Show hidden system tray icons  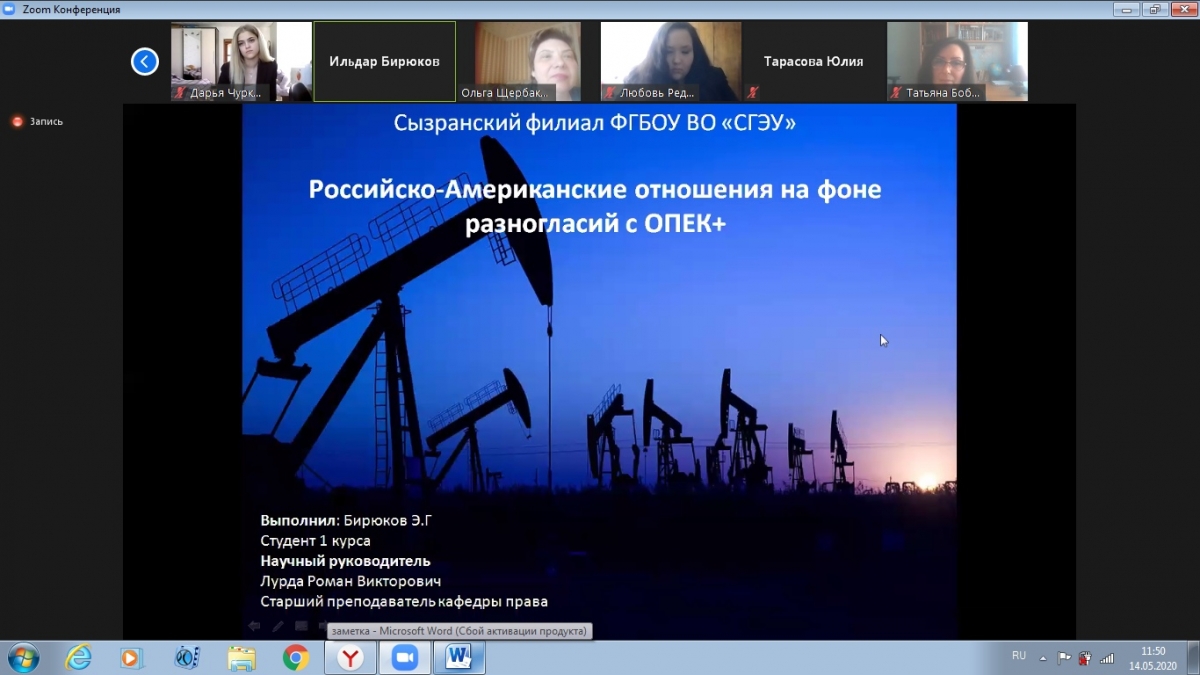pyautogui.click(x=1043, y=658)
